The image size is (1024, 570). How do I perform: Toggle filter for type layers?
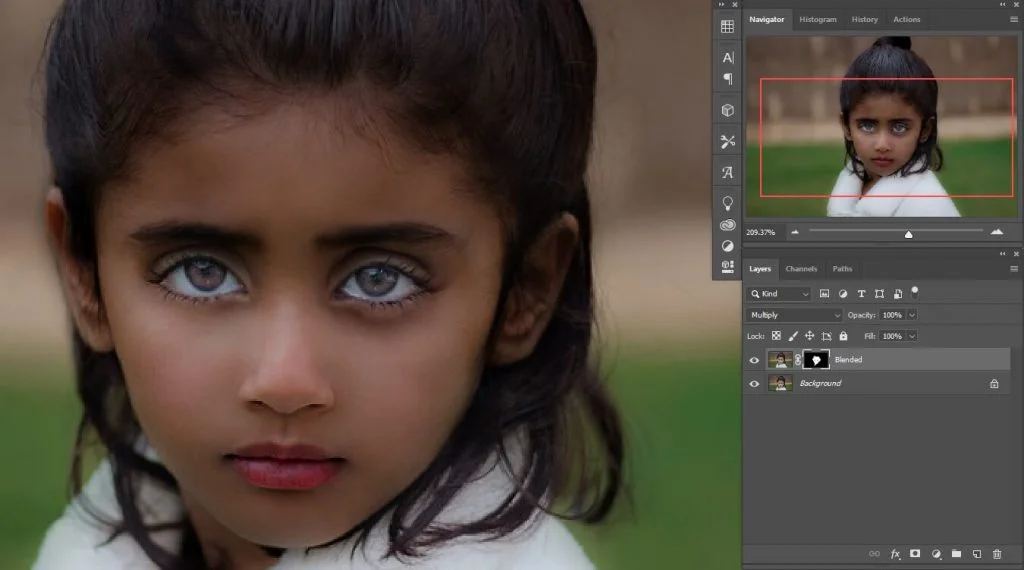tap(861, 294)
